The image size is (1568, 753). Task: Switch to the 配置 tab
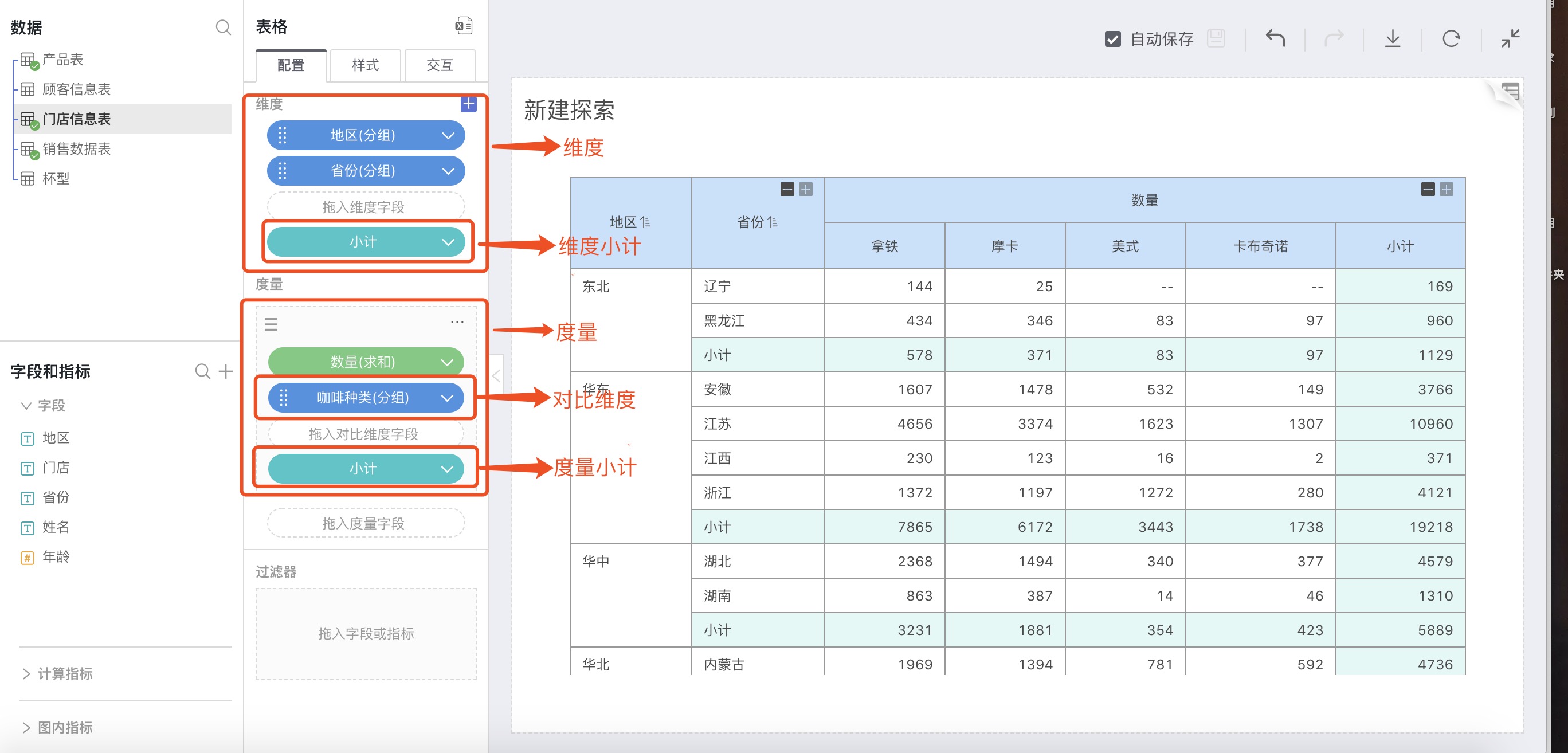coord(291,65)
